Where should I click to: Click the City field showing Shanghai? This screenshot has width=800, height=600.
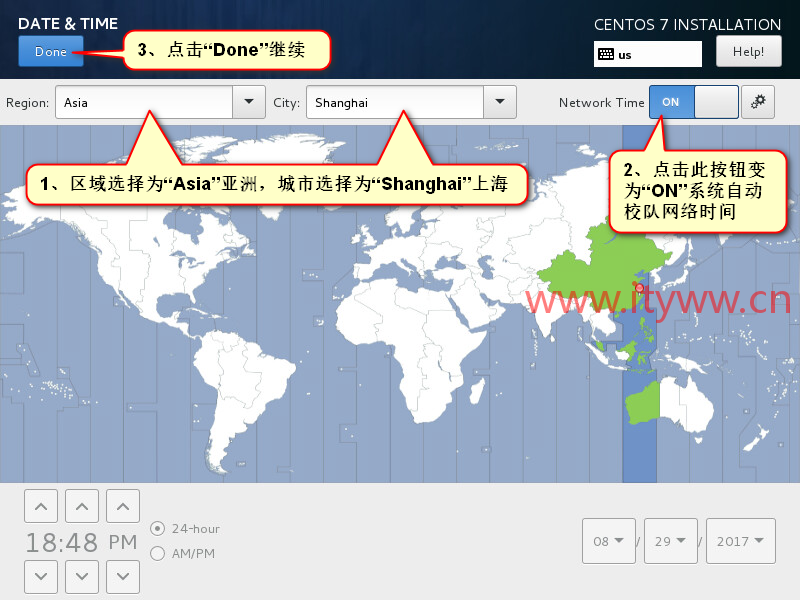tap(395, 102)
